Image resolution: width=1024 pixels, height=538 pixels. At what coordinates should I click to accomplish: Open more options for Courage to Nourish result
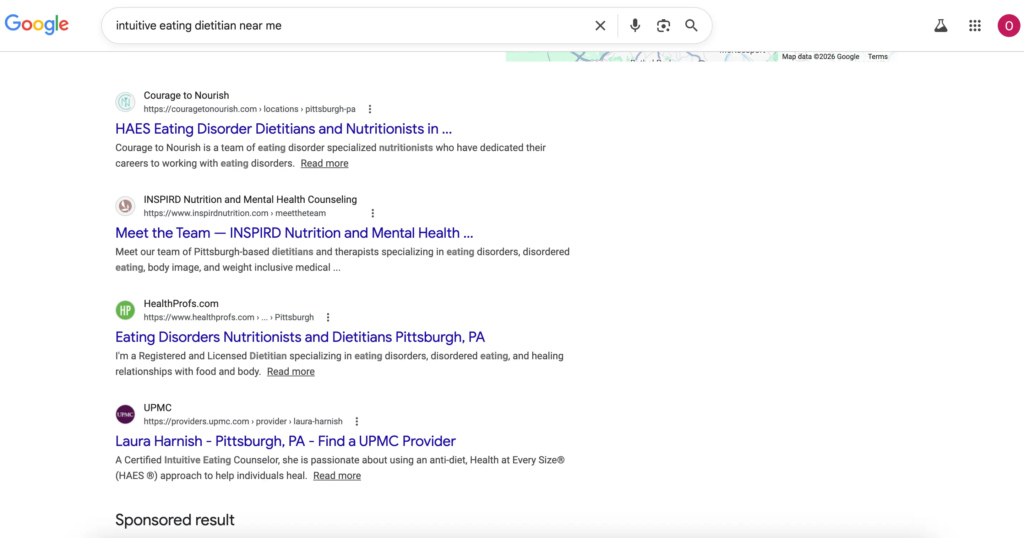[x=370, y=109]
